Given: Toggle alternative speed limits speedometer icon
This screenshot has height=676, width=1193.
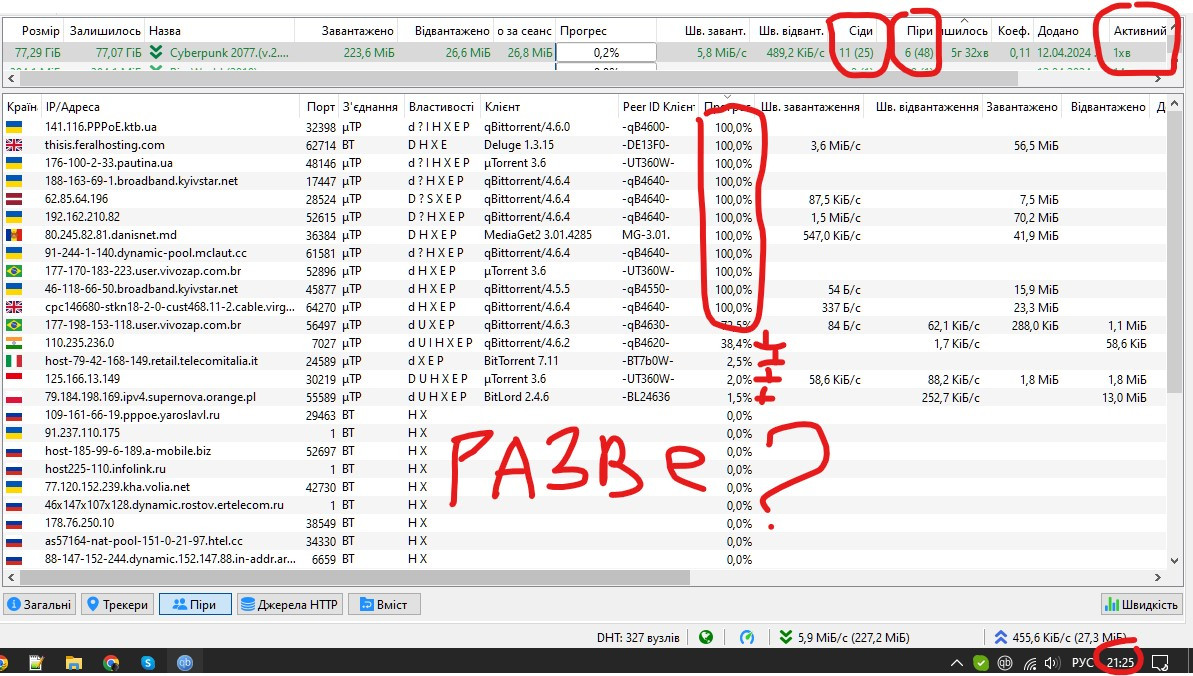Looking at the screenshot, I should pyautogui.click(x=746, y=637).
